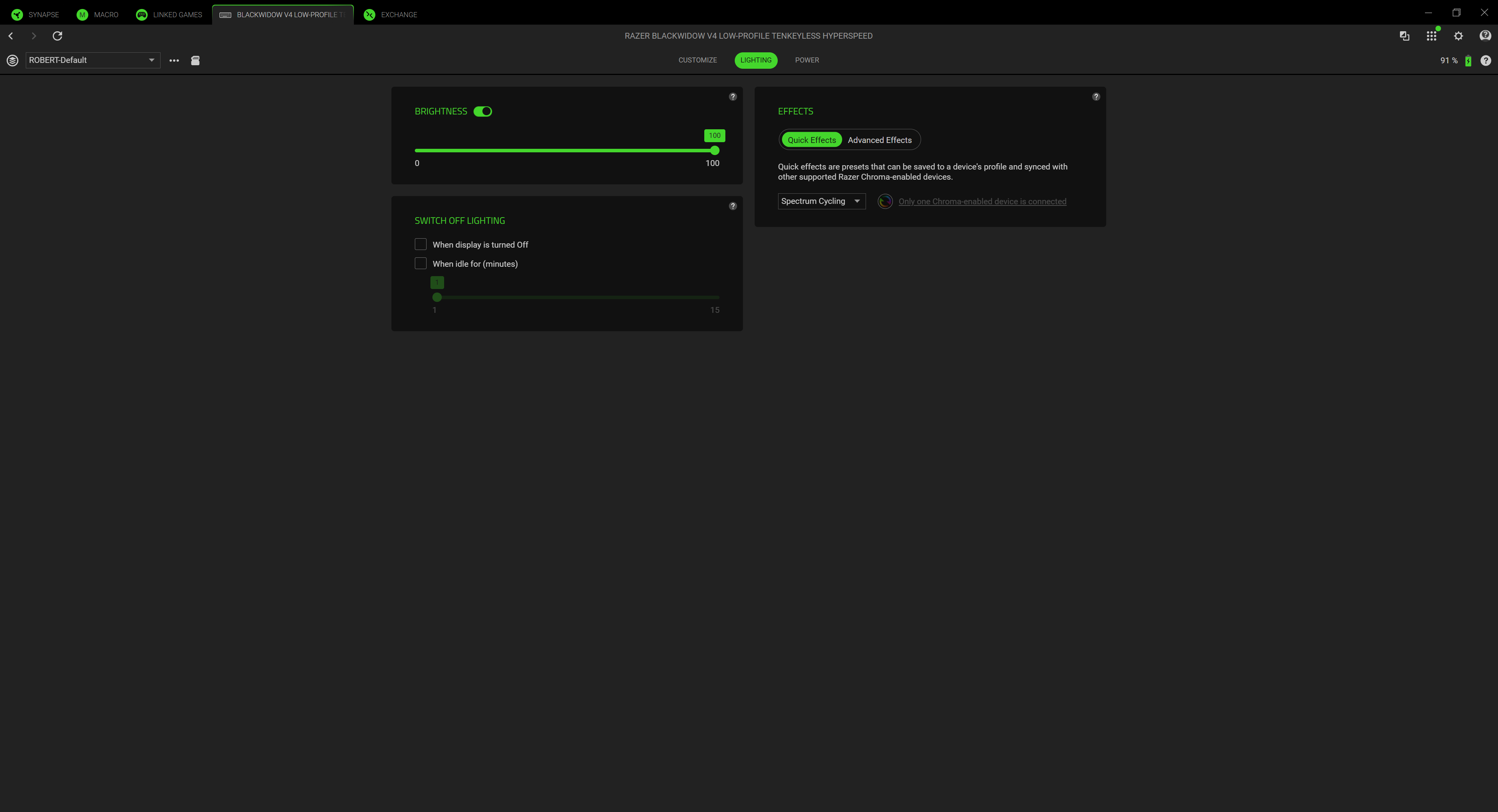
Task: Expand the ROBERT-Default profile dropdown
Action: pyautogui.click(x=93, y=61)
